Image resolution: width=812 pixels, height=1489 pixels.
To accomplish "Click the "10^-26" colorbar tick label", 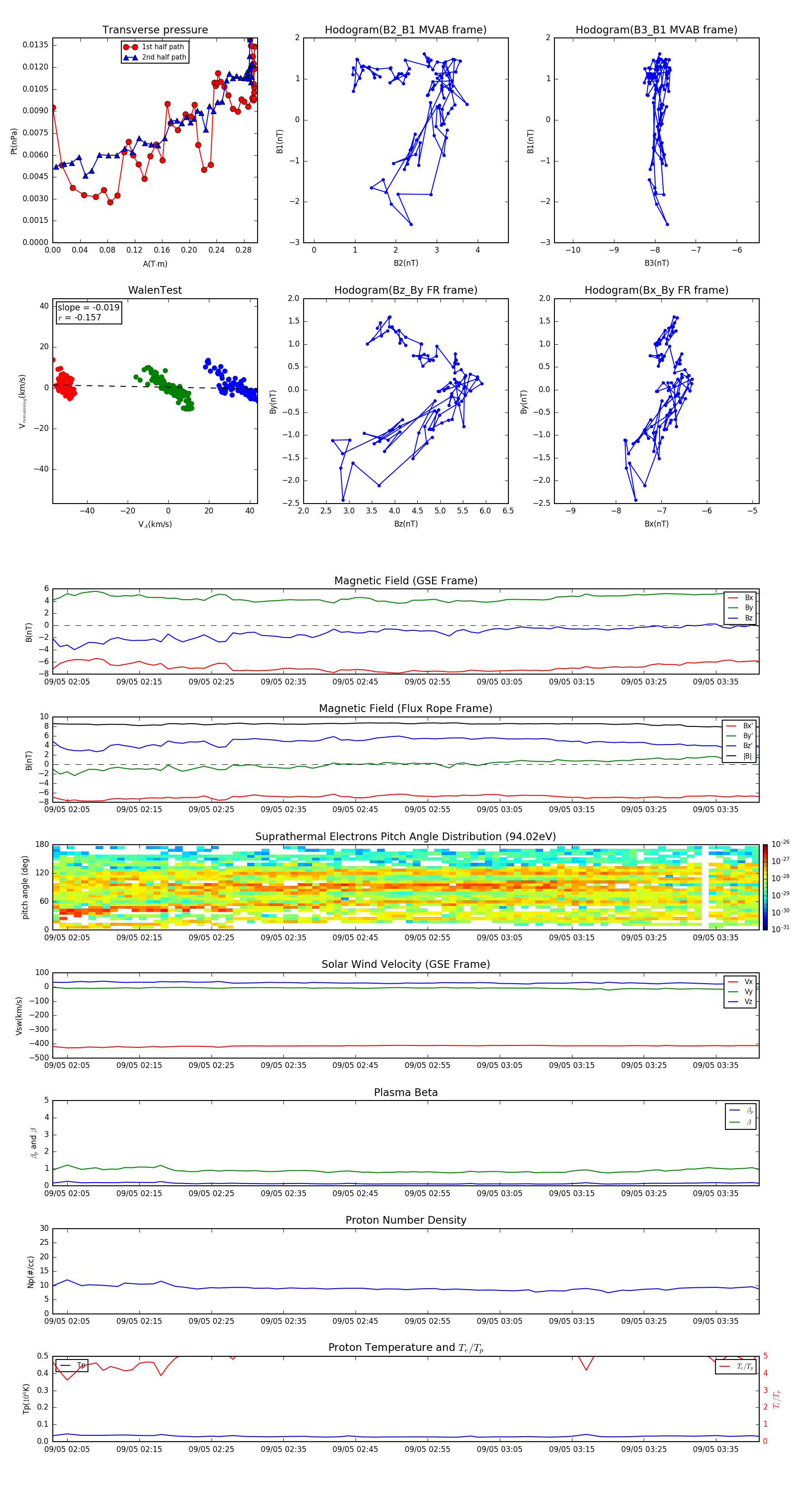I will 780,844.
